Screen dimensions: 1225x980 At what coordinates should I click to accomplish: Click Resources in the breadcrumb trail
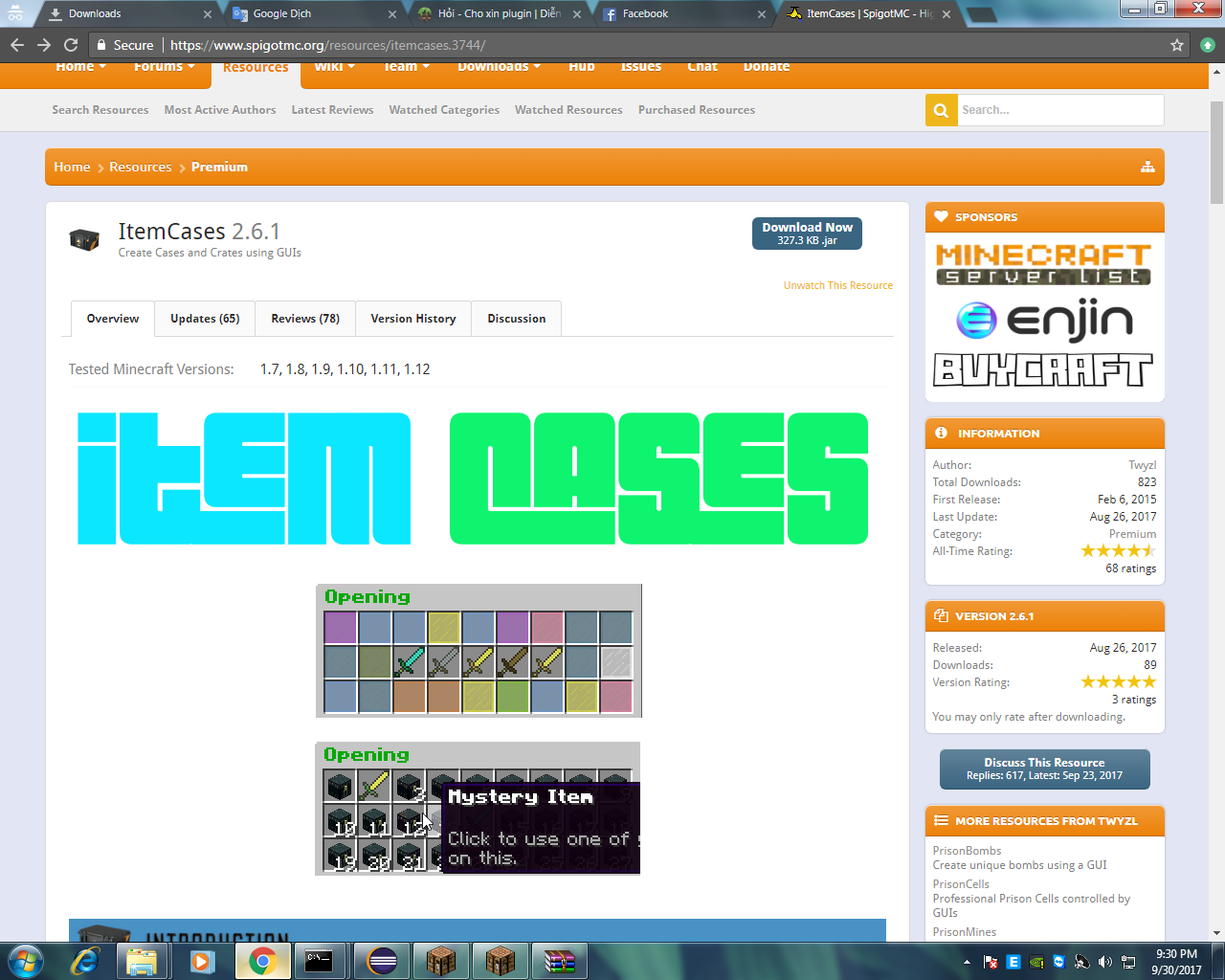pos(141,167)
